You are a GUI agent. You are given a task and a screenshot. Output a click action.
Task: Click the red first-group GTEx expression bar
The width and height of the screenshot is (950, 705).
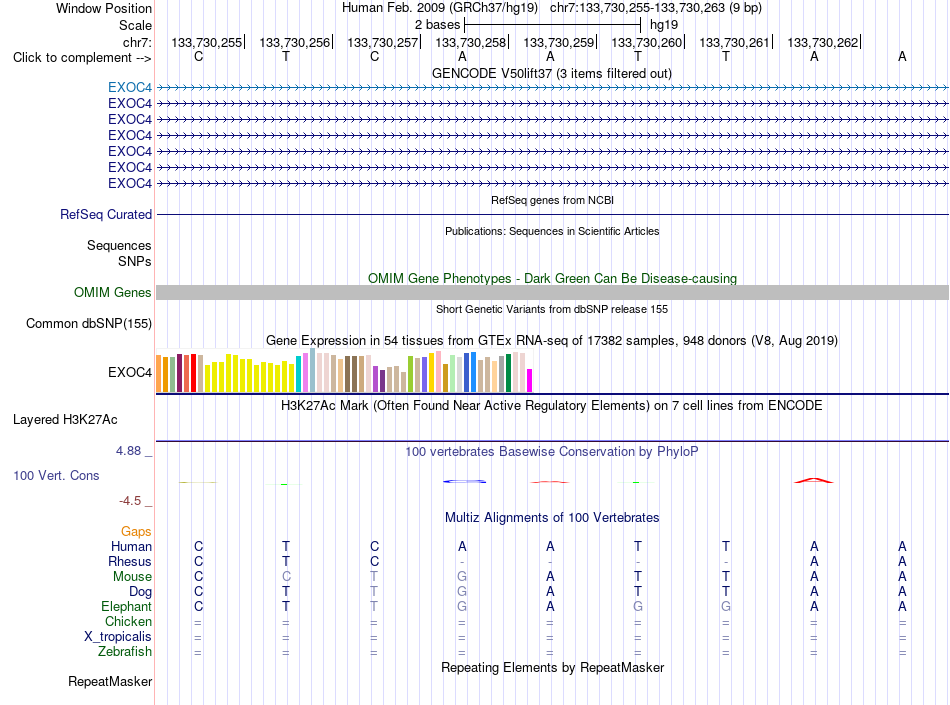click(193, 373)
